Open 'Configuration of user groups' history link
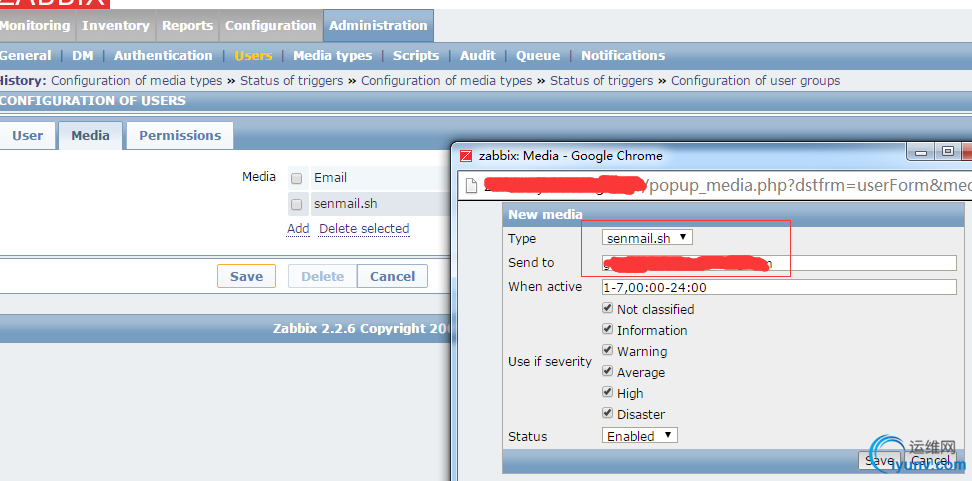This screenshot has width=972, height=481. pos(756,81)
